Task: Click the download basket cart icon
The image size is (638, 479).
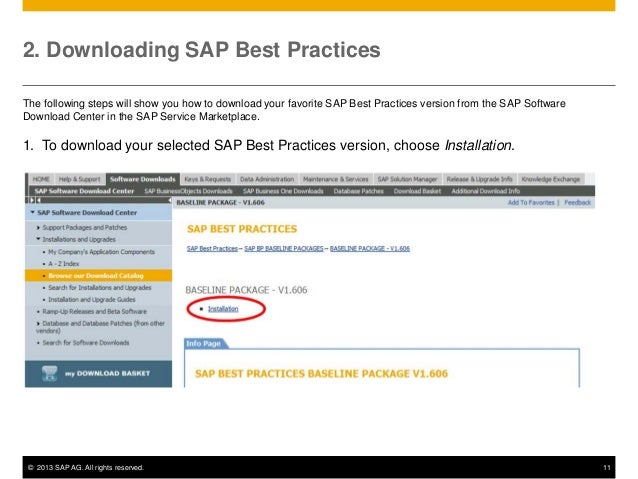Action: (x=50, y=373)
